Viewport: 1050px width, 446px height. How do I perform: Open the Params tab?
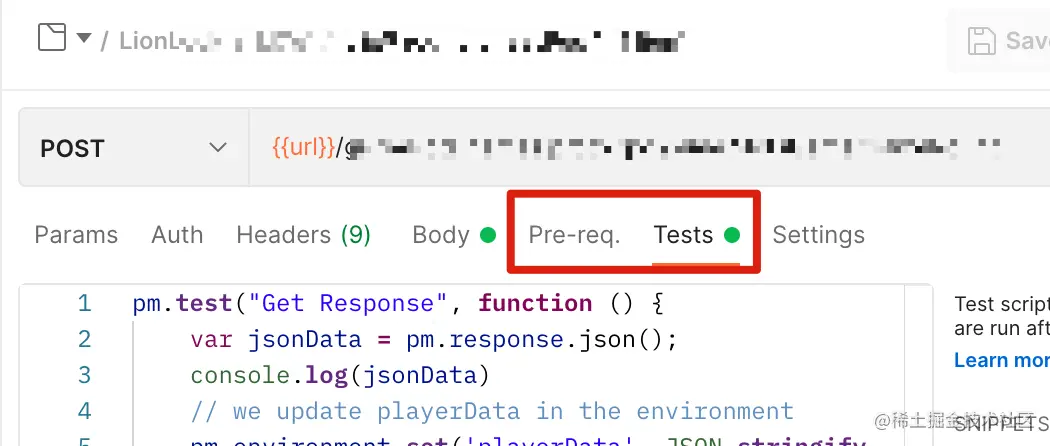(76, 235)
